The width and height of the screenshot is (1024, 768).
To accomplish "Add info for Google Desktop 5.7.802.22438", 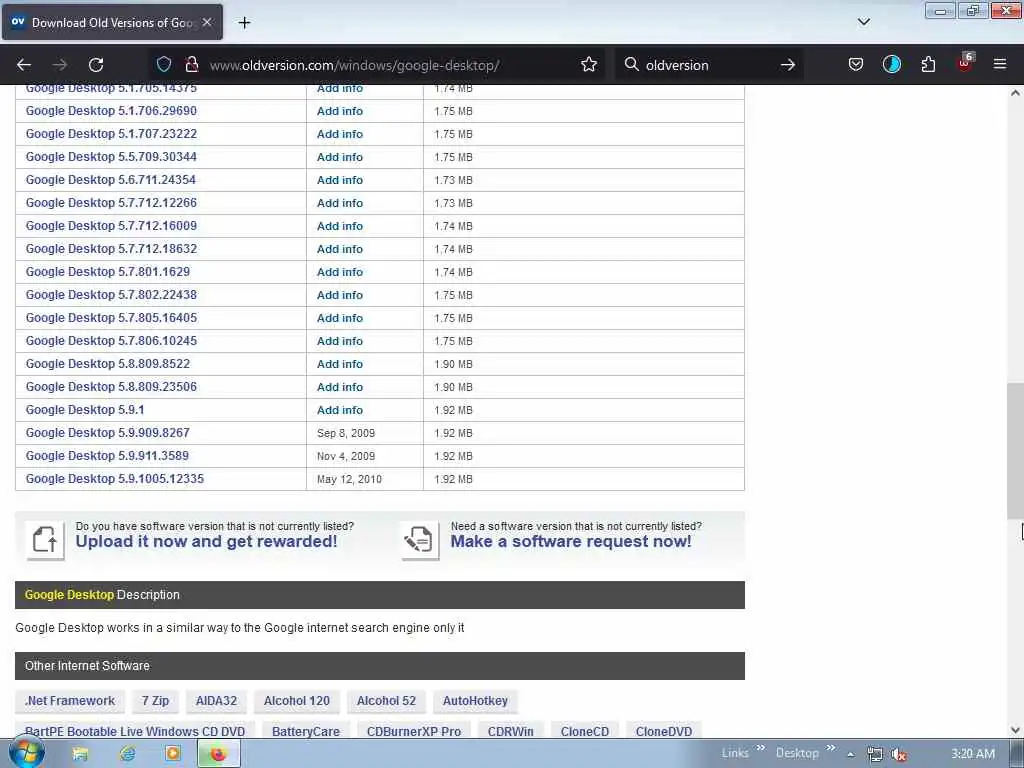I will point(340,295).
